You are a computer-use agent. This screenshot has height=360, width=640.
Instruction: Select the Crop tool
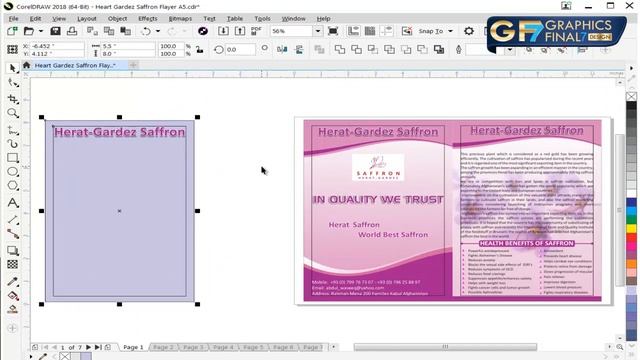click(x=13, y=99)
